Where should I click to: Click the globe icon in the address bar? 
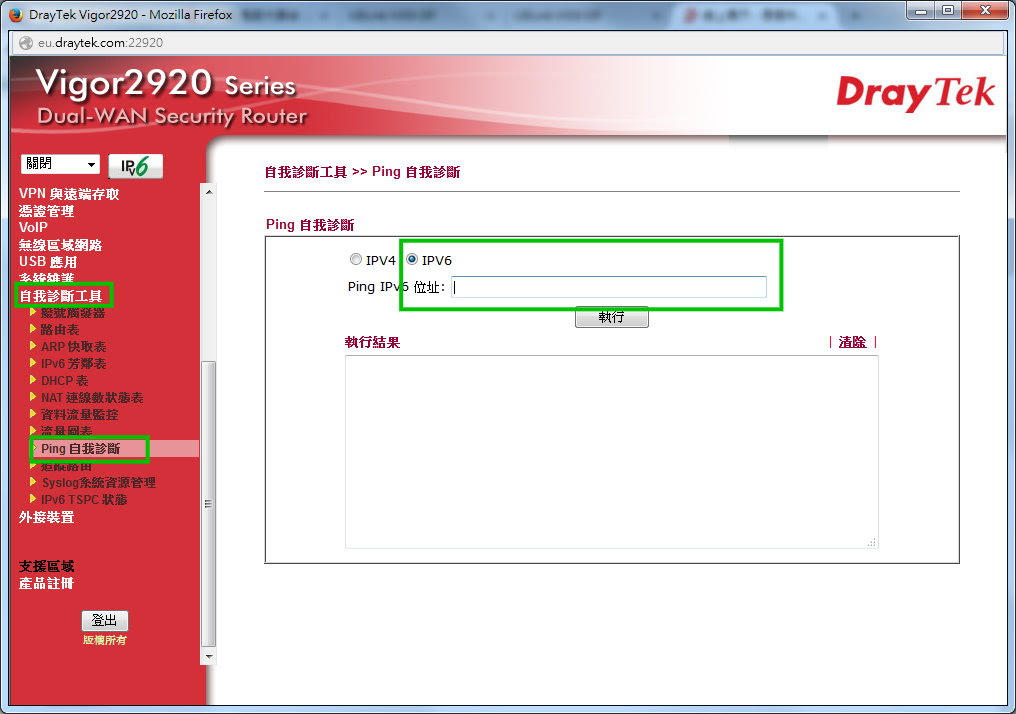[26, 43]
